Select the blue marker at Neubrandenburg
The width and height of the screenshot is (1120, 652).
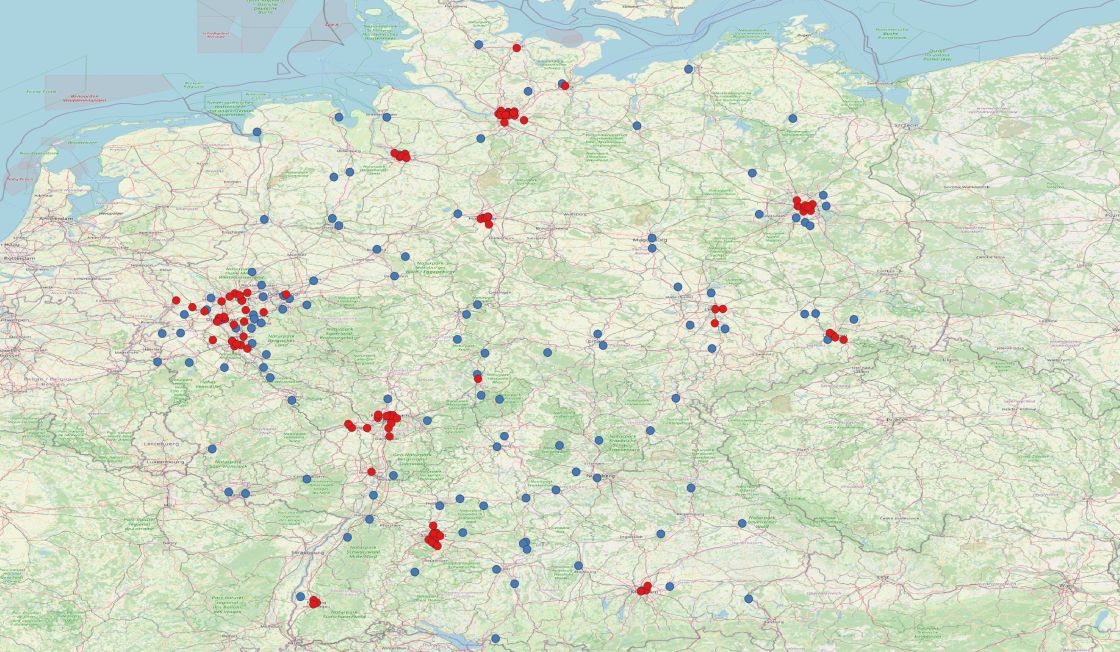[x=792, y=118]
